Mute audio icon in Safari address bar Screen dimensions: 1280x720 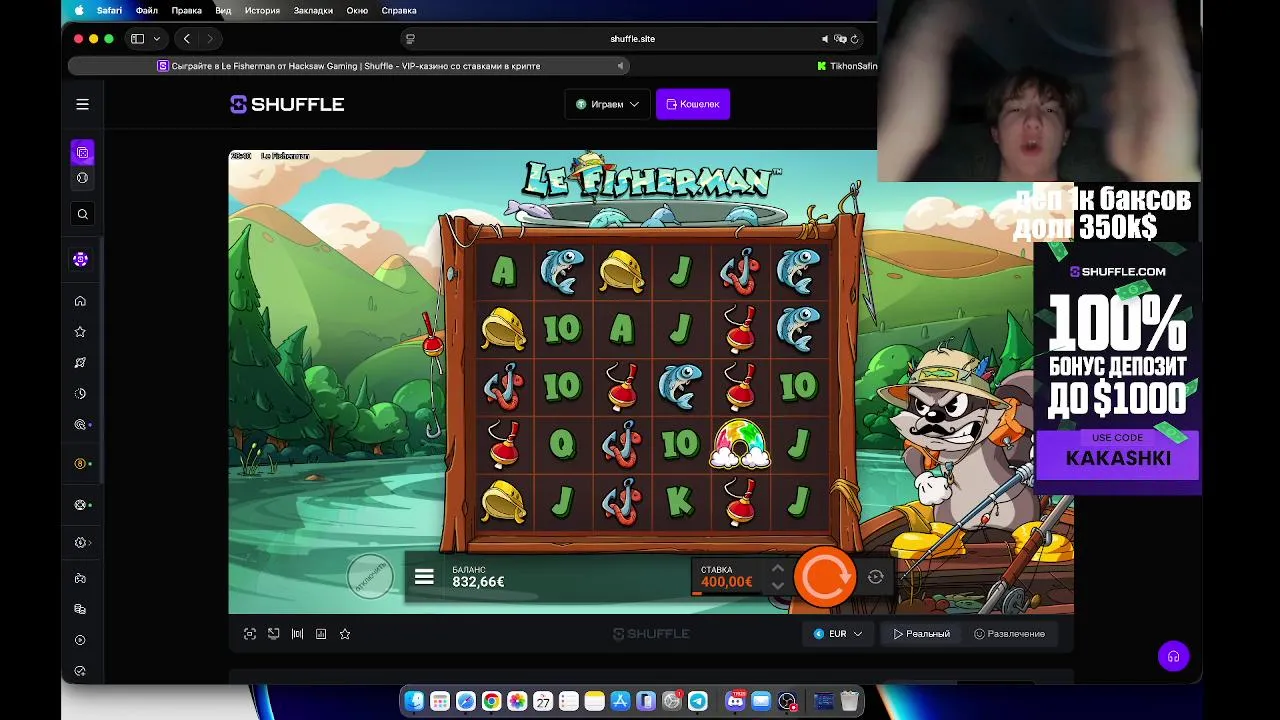[x=825, y=39]
